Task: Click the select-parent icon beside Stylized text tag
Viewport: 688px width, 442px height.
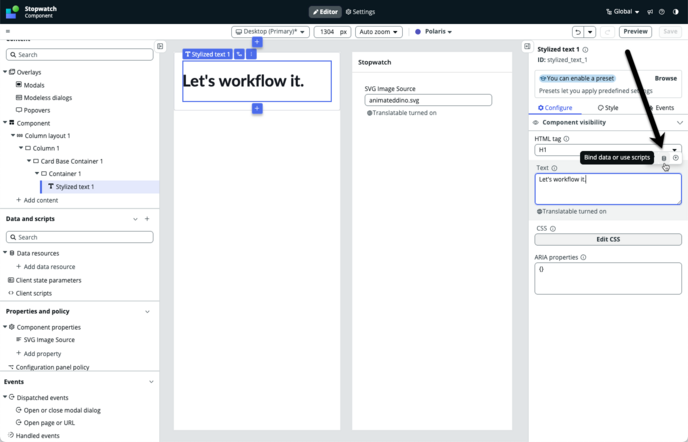Action: point(239,54)
